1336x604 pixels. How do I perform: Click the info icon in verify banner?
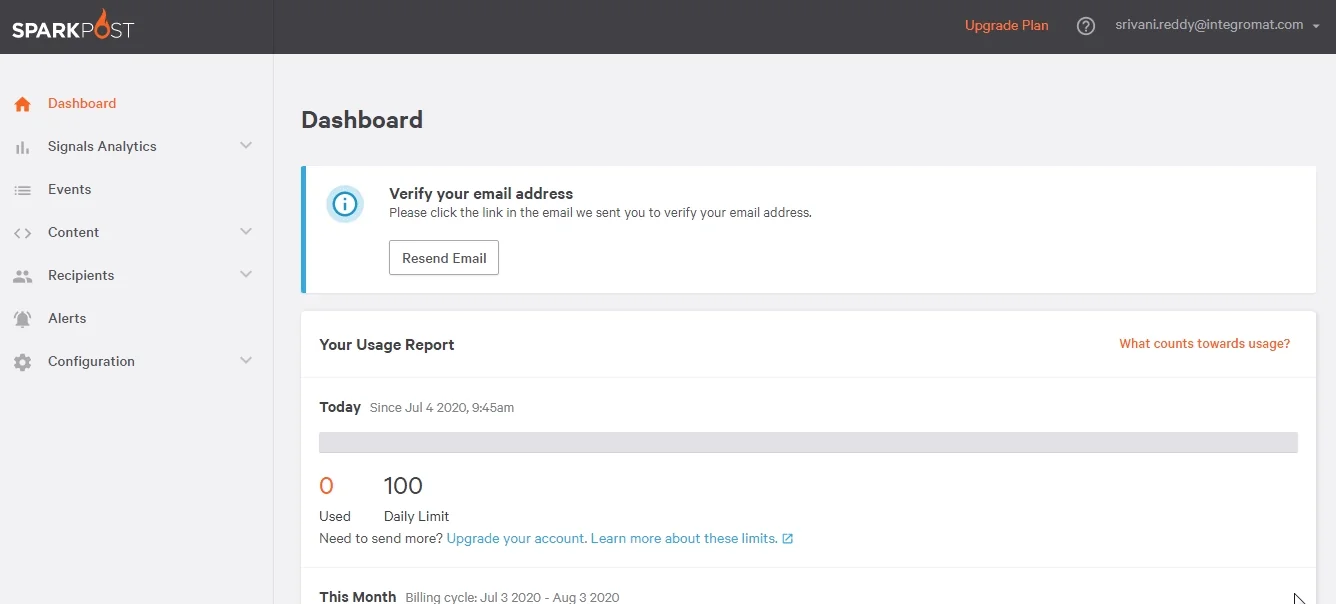point(345,204)
